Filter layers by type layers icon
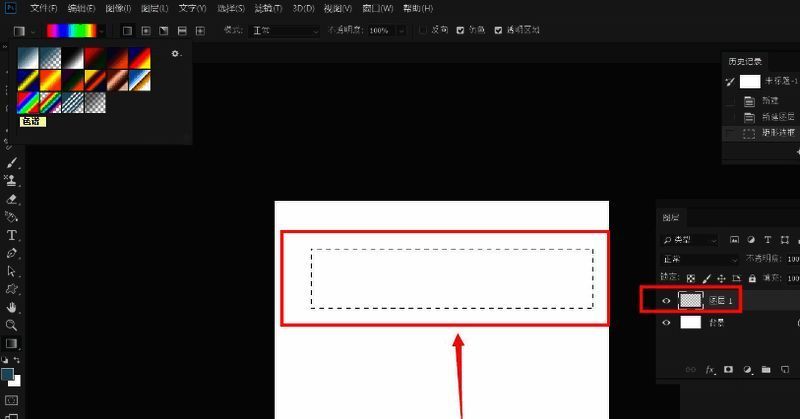 767,239
